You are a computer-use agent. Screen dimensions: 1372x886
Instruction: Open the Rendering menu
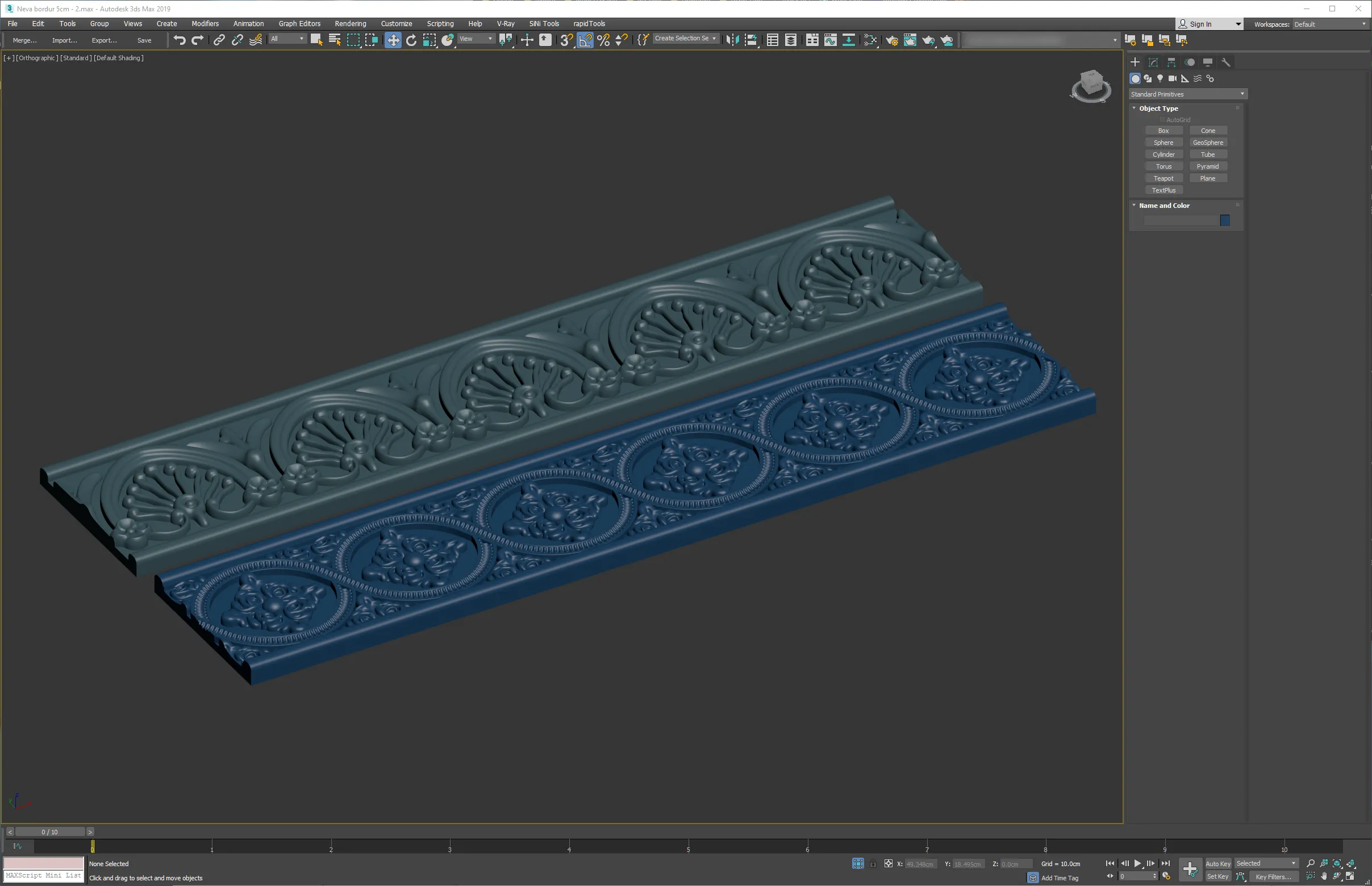350,24
